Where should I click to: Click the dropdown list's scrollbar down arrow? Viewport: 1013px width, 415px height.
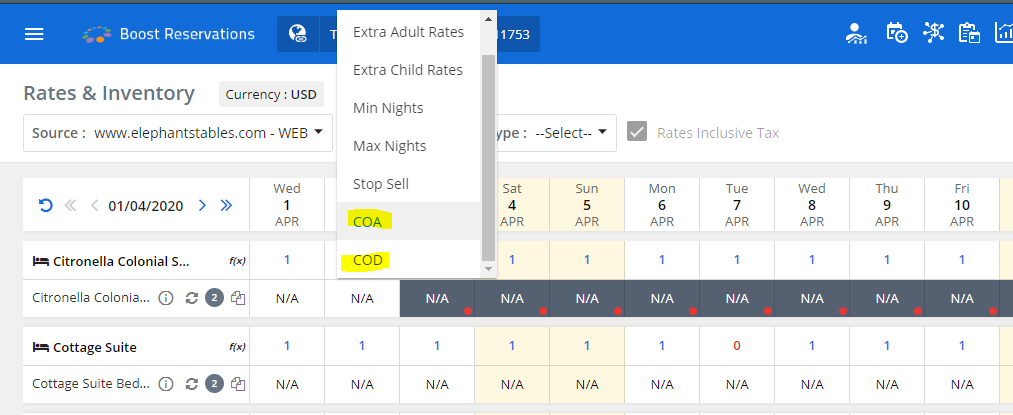[489, 269]
